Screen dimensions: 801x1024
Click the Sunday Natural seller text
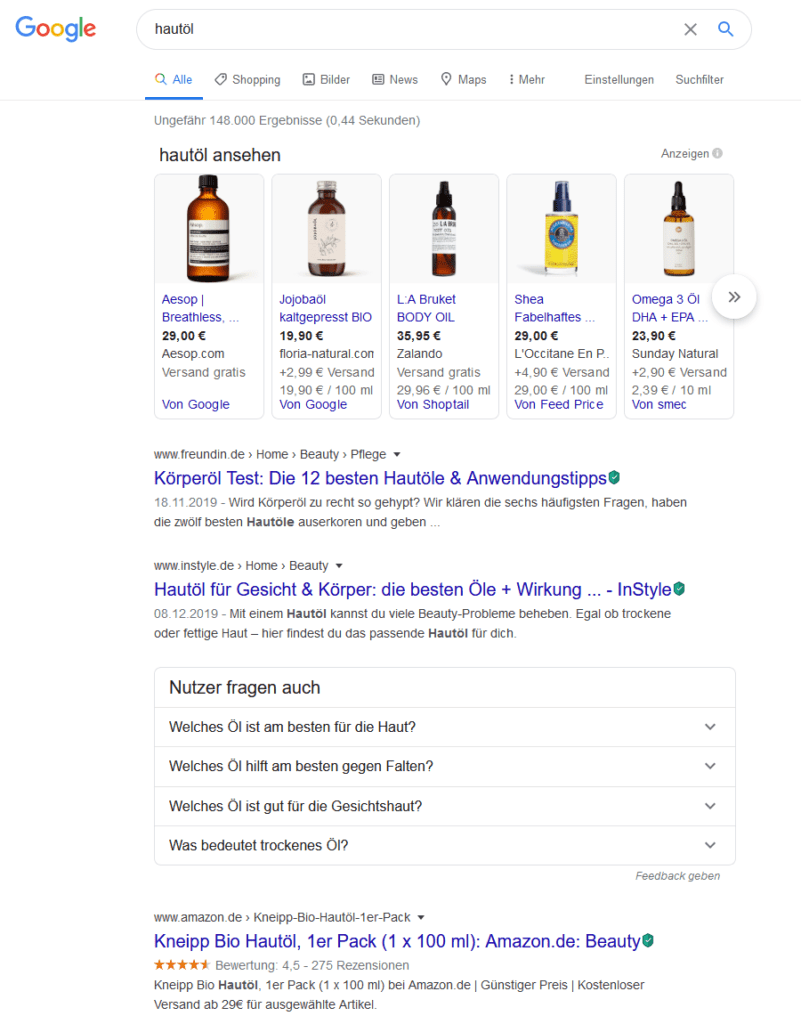675,353
